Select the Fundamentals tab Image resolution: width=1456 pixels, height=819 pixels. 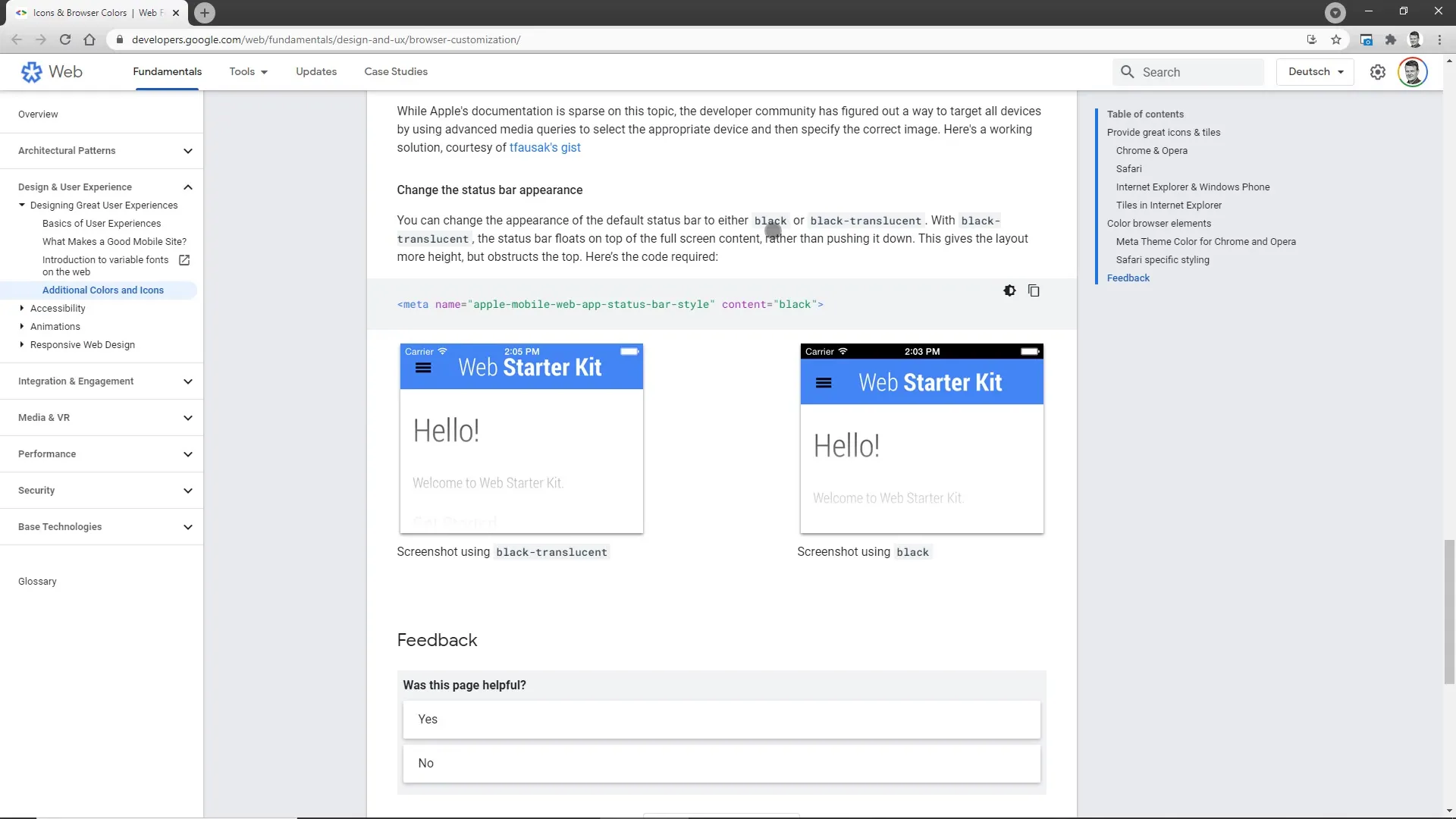click(x=167, y=72)
